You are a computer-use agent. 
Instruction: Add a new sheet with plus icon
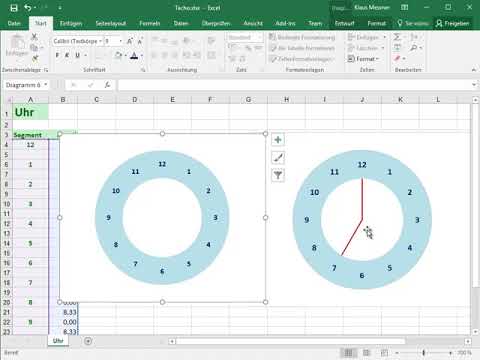tap(88, 341)
